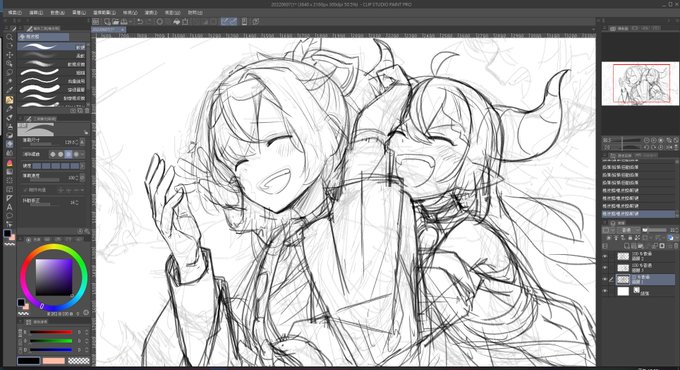The height and width of the screenshot is (370, 680).
Task: Select transparent color under main color swatches
Action: [x=23, y=313]
